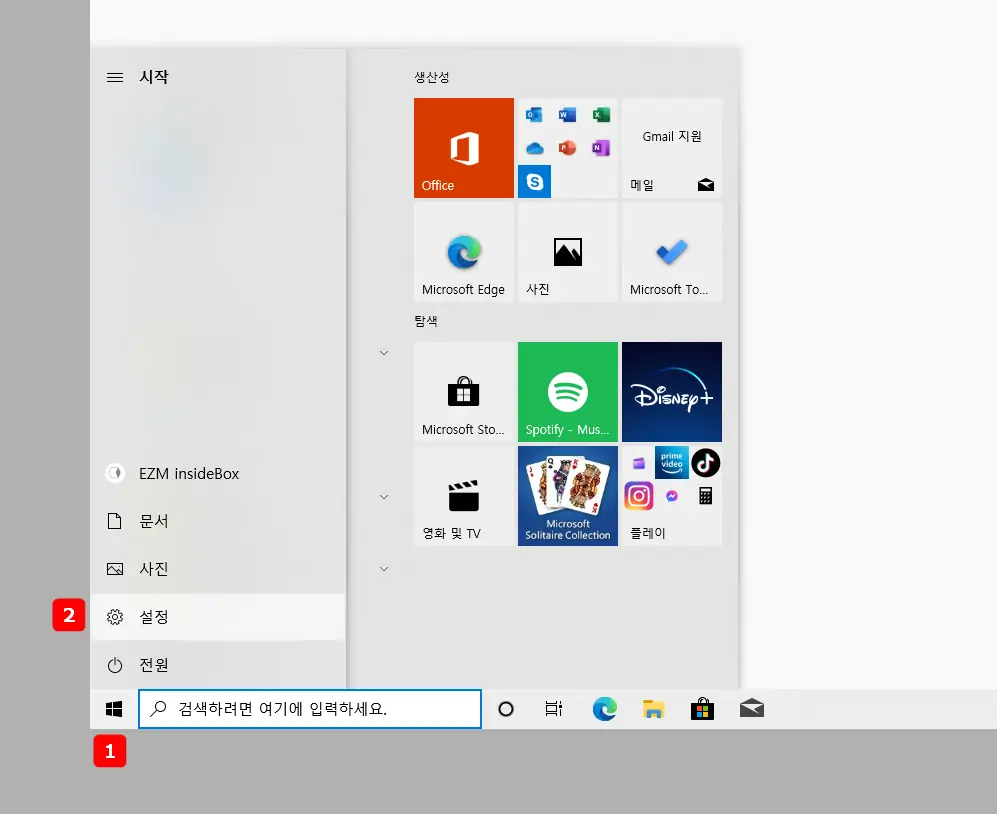
Task: Expand the chevron beside the Microsoft Store tile
Action: 384,353
